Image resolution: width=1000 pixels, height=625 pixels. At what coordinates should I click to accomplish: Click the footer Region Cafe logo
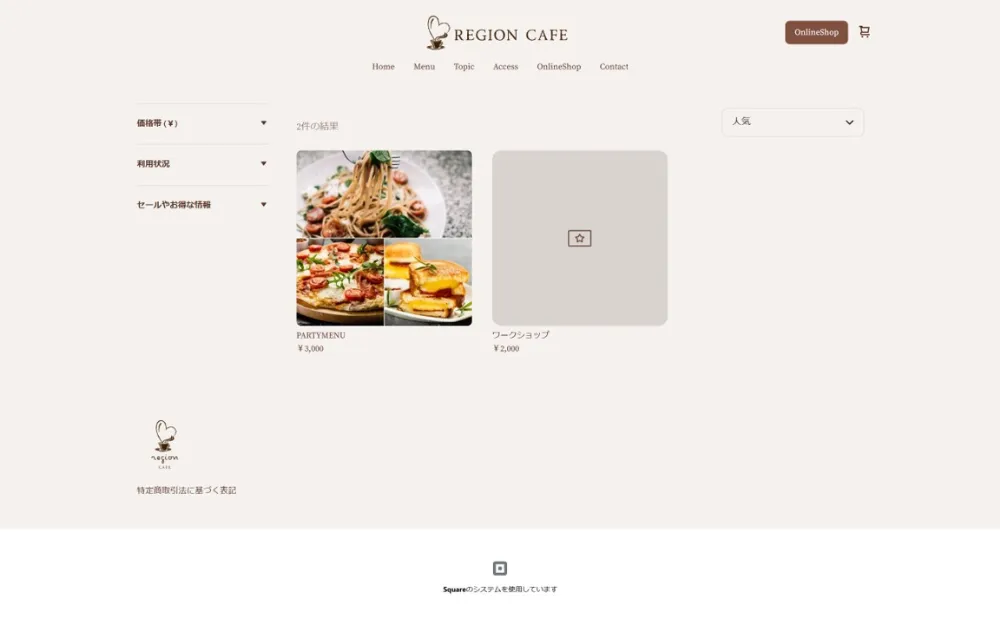(x=165, y=445)
